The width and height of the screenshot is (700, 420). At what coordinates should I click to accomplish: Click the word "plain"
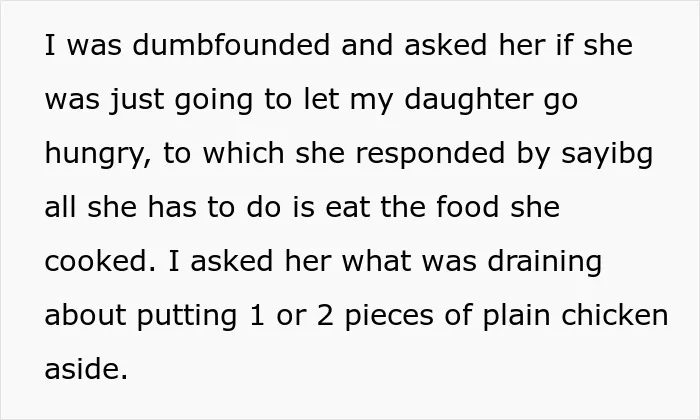[x=517, y=317]
